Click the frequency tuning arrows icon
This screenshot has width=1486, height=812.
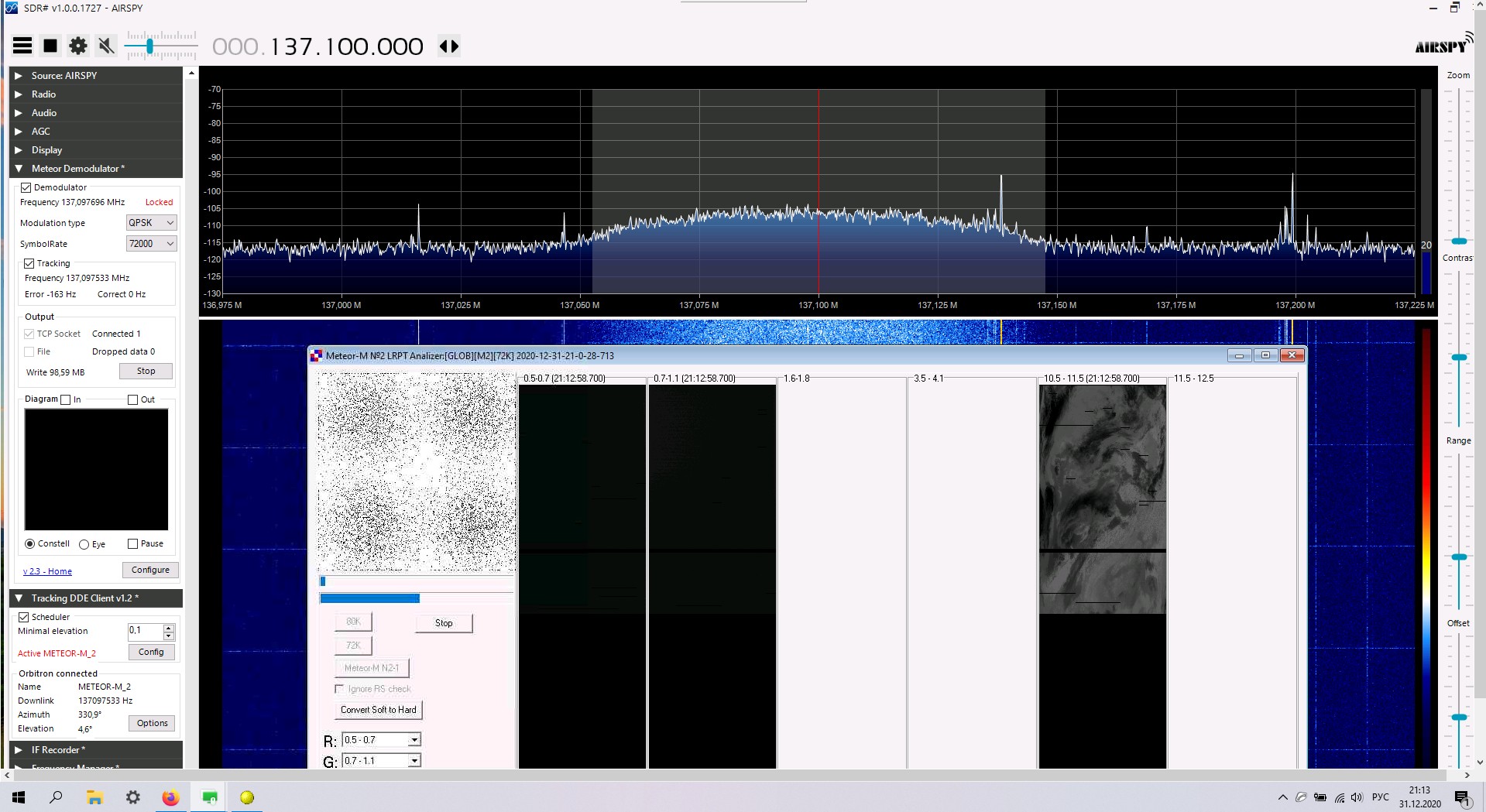[x=449, y=46]
